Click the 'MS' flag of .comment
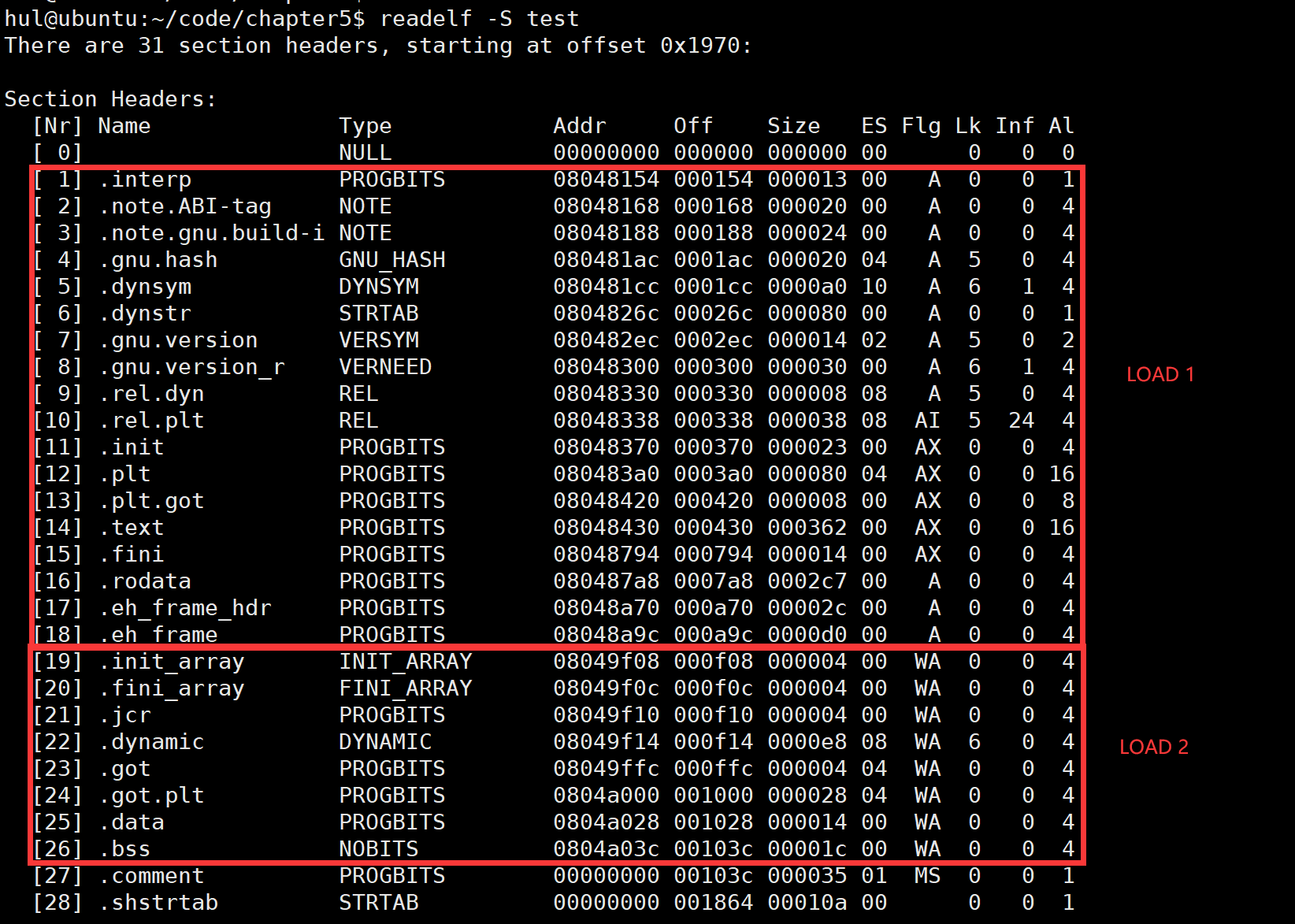The image size is (1295, 924). [928, 876]
